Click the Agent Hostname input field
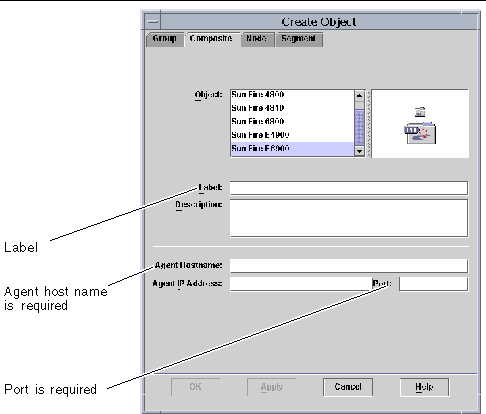 (x=349, y=266)
